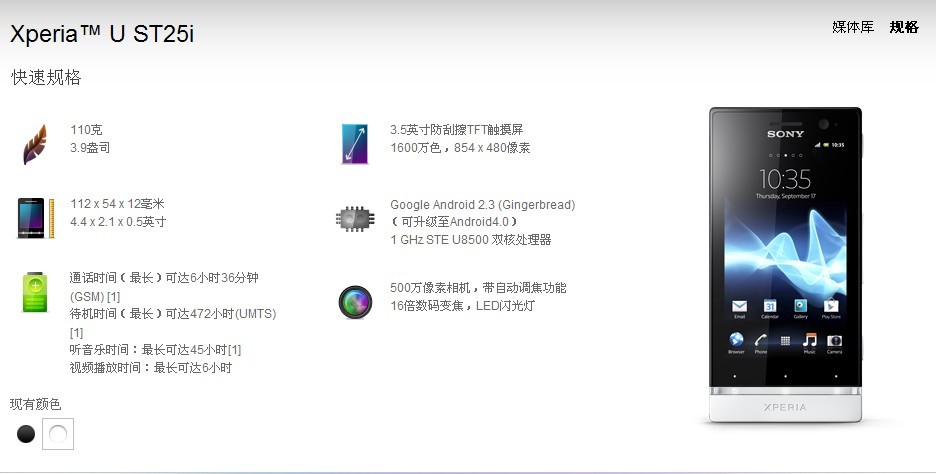Click the 可升级至Android4.0 text
936x474 pixels.
point(454,221)
